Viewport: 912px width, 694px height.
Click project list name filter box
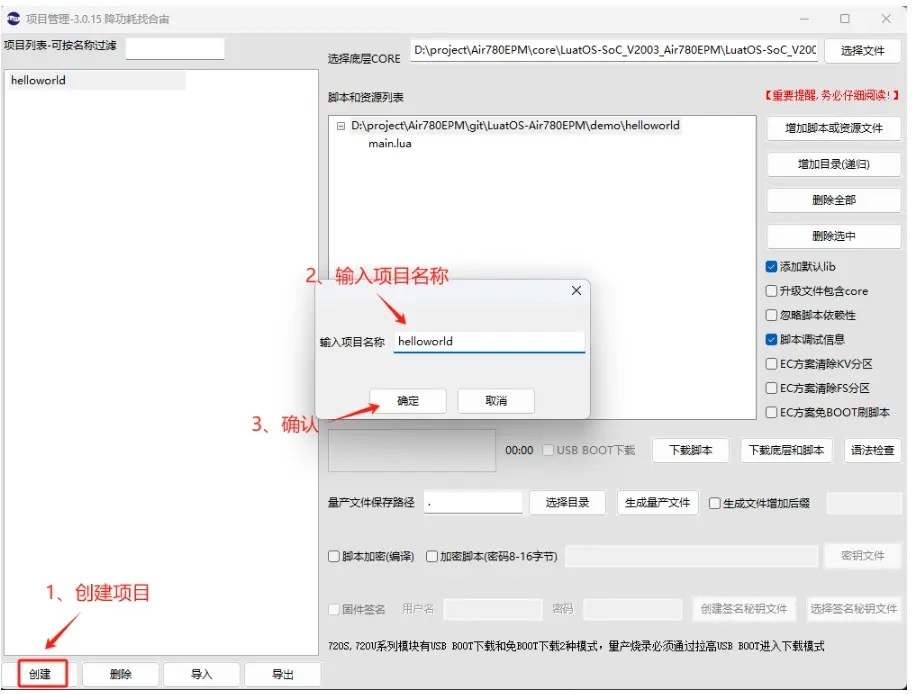[x=175, y=48]
